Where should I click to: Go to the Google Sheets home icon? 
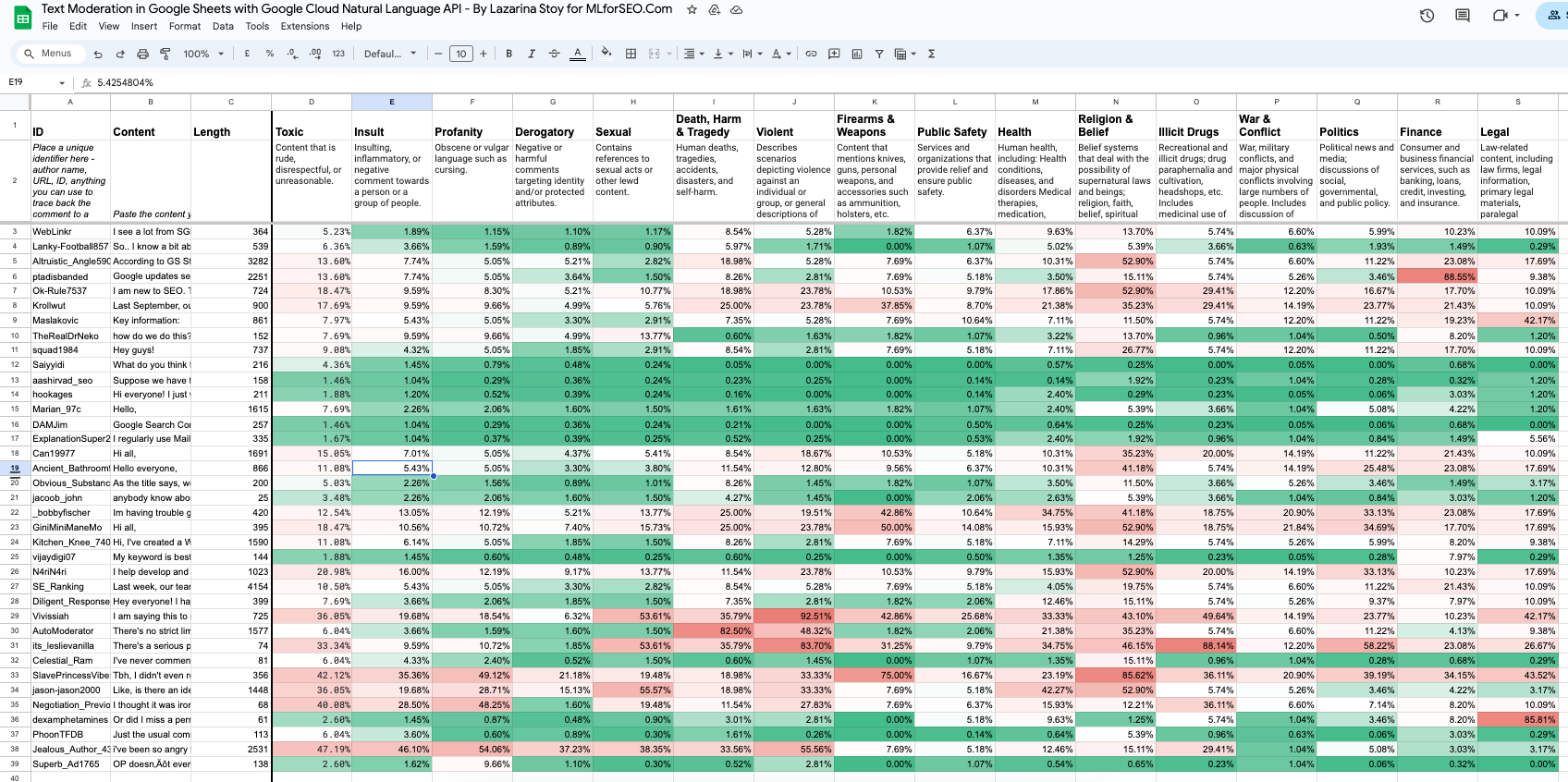click(22, 18)
